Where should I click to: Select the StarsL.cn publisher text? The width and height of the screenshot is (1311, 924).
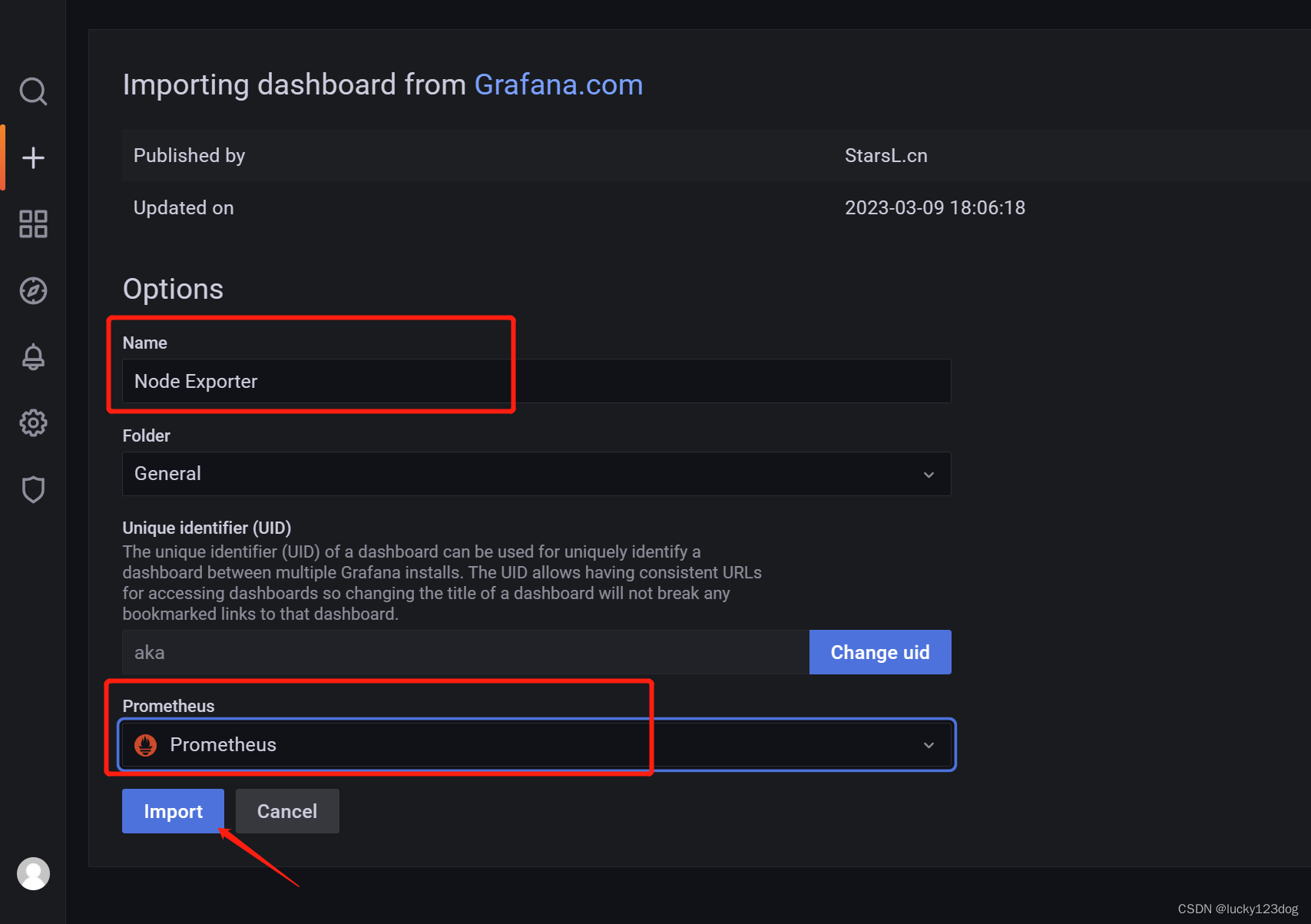[886, 155]
